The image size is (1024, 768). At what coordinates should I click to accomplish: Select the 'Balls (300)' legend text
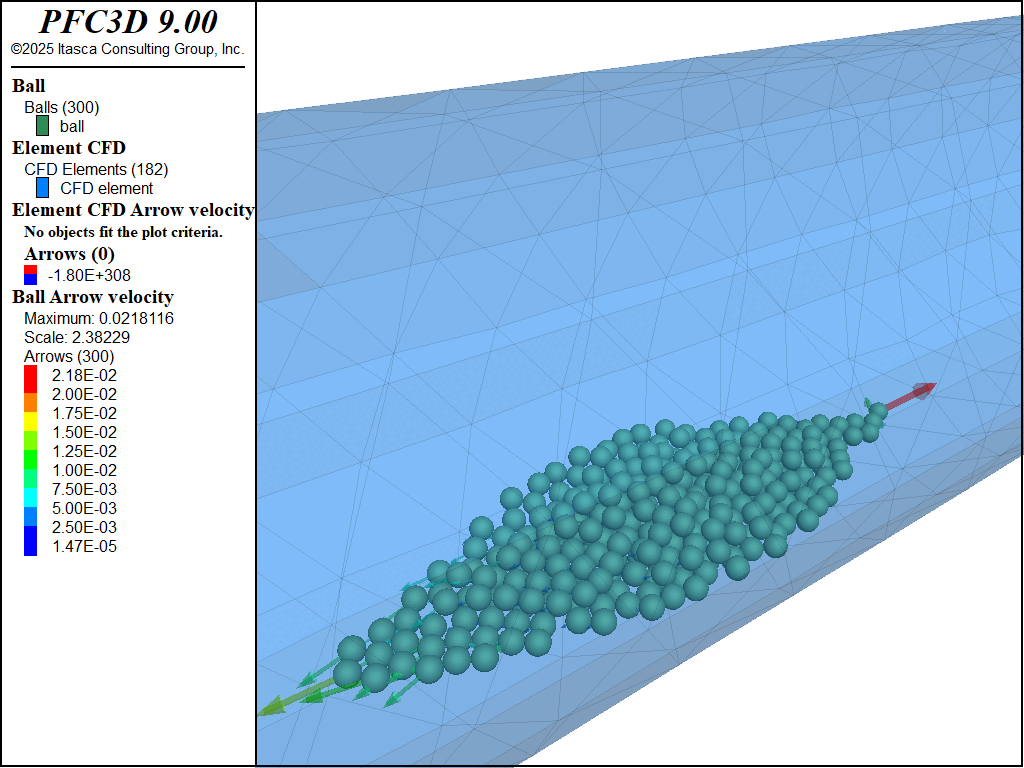[61, 107]
